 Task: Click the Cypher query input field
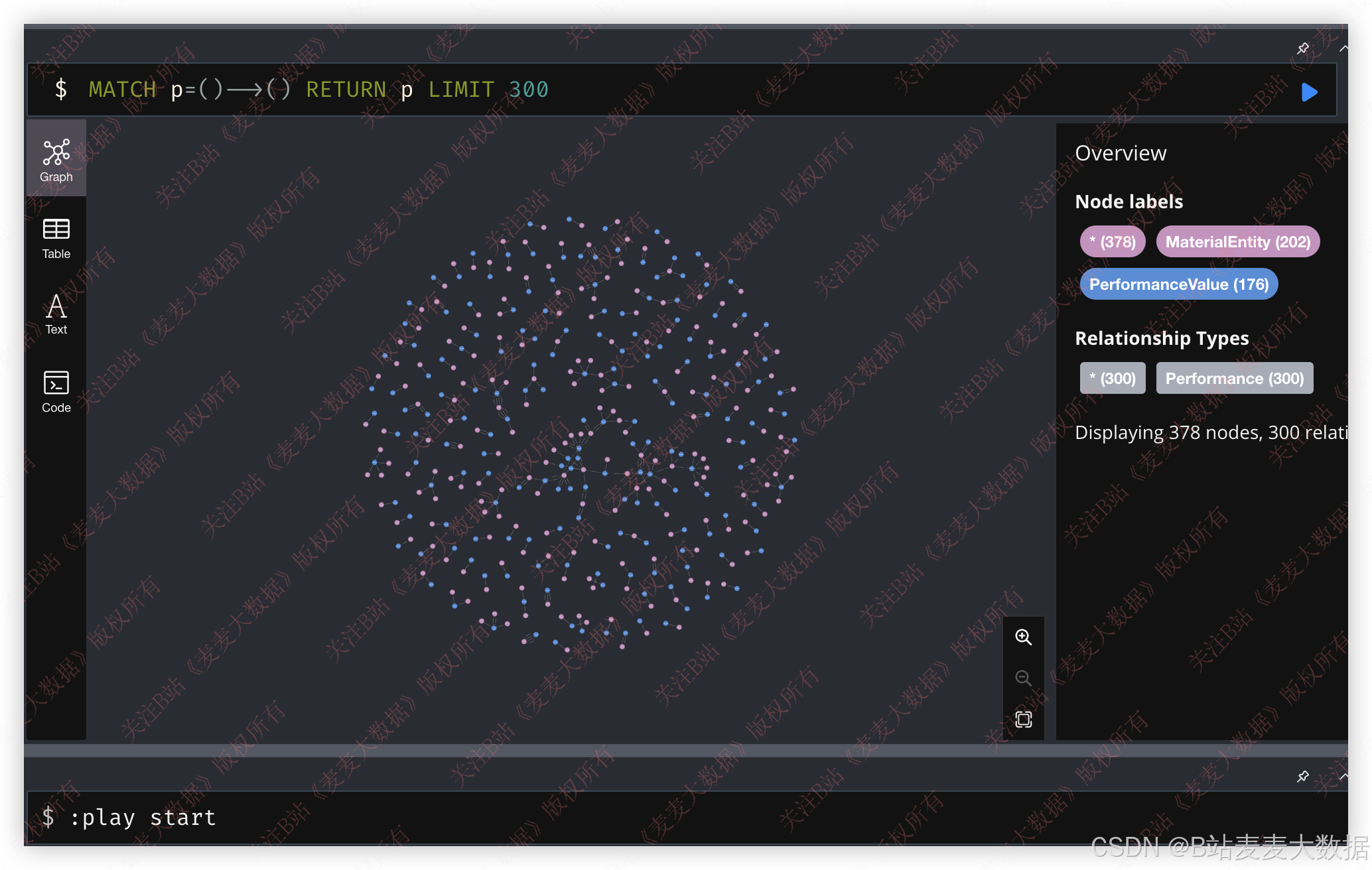point(663,90)
